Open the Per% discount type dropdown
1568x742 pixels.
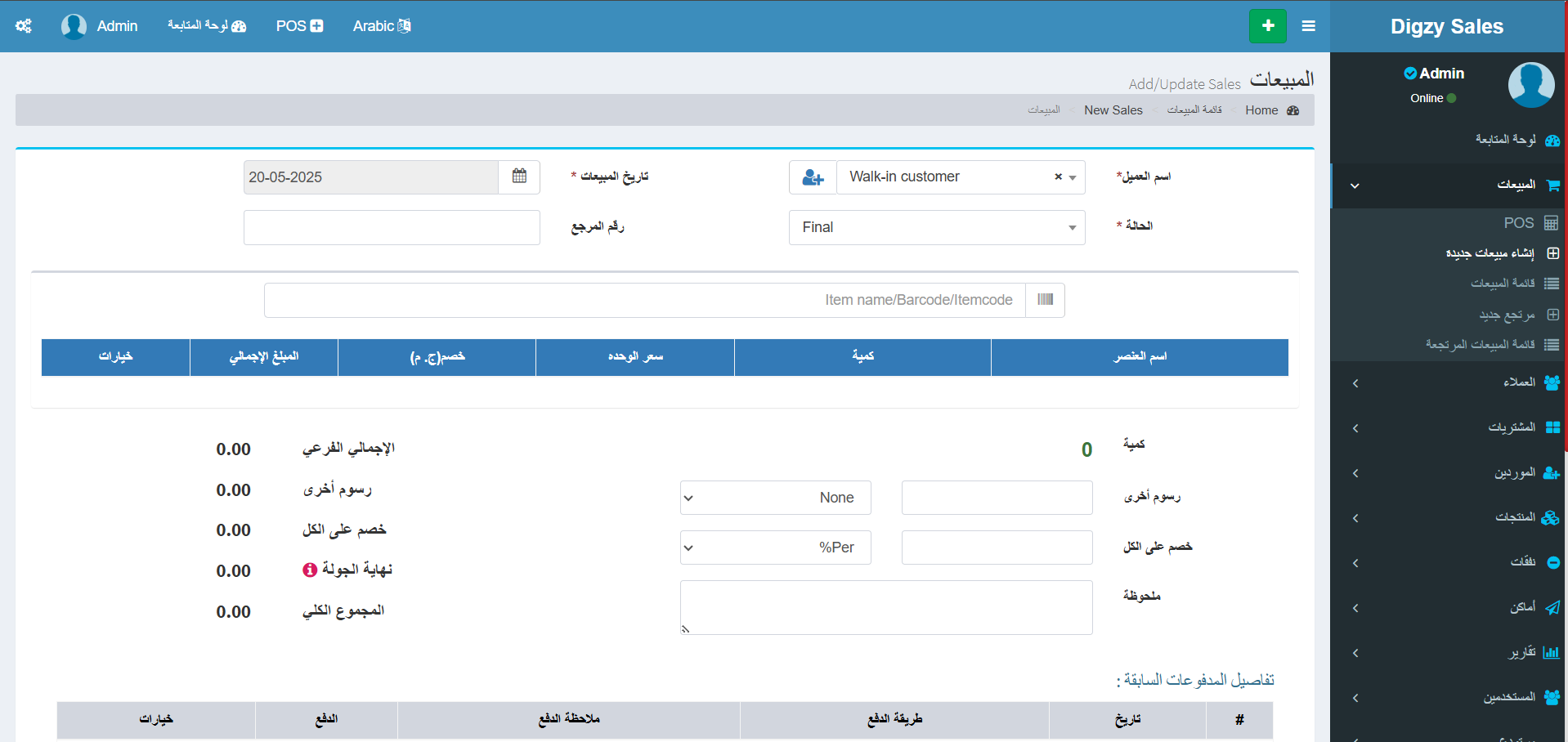click(x=775, y=548)
